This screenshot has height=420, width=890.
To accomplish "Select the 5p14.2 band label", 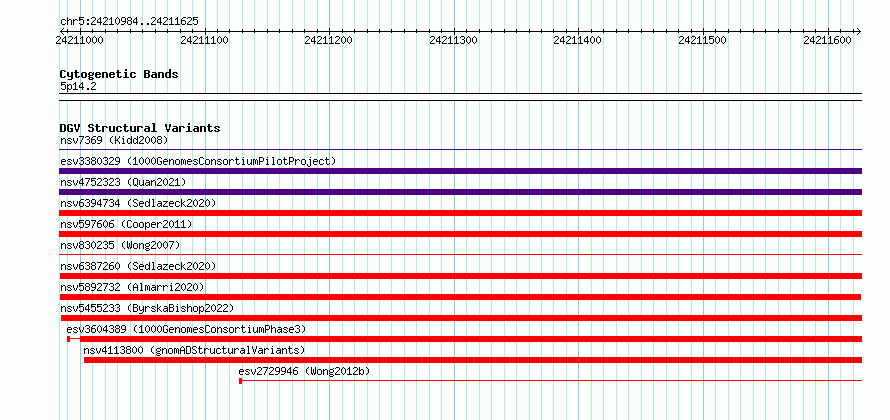I will [x=77, y=87].
